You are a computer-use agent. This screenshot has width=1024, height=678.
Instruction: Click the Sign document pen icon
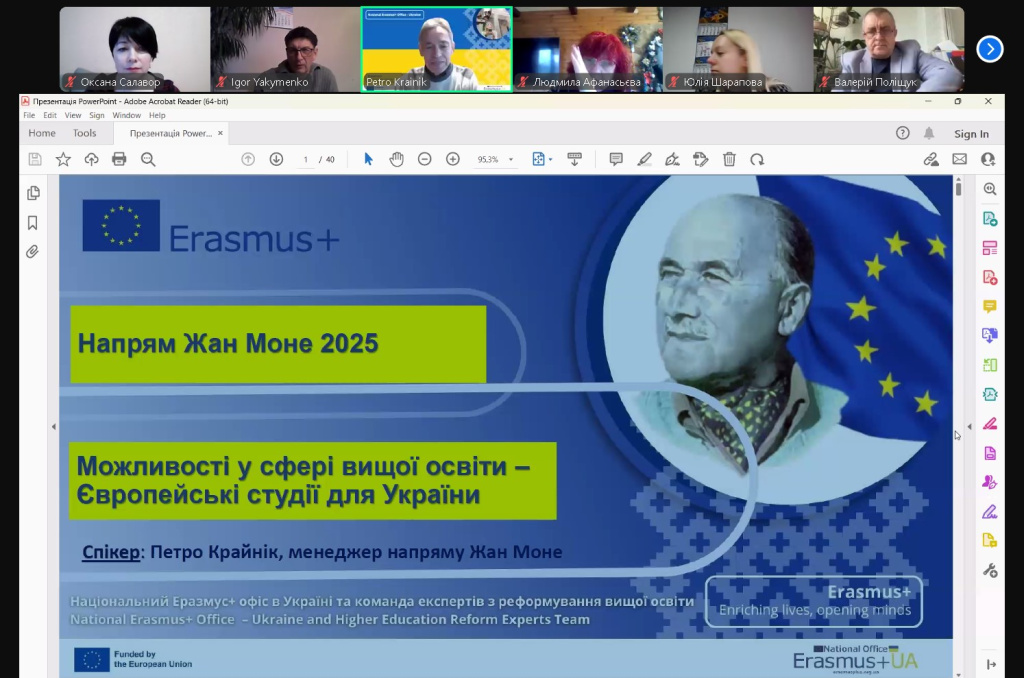coord(673,159)
